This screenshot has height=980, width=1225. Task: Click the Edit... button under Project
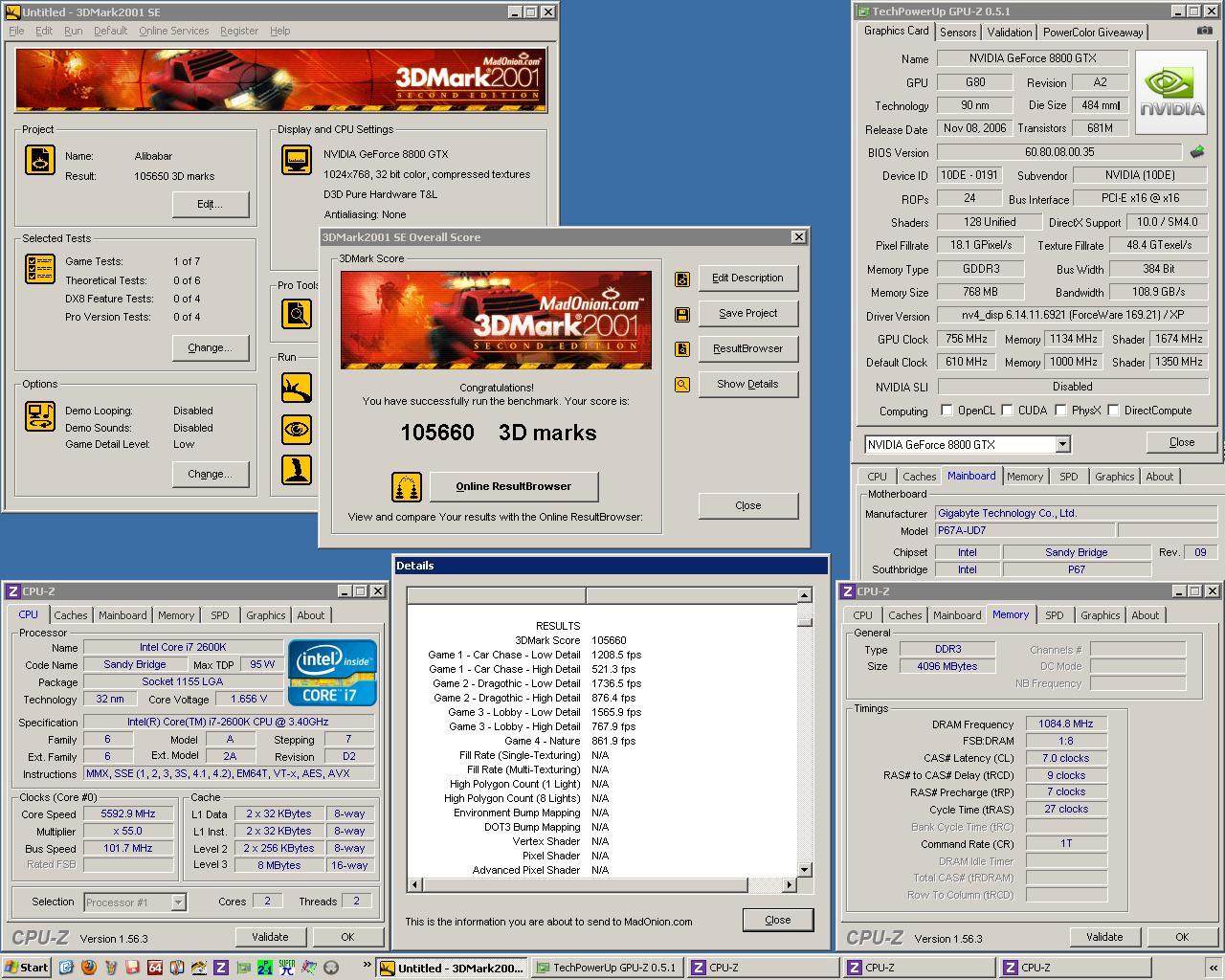211,204
